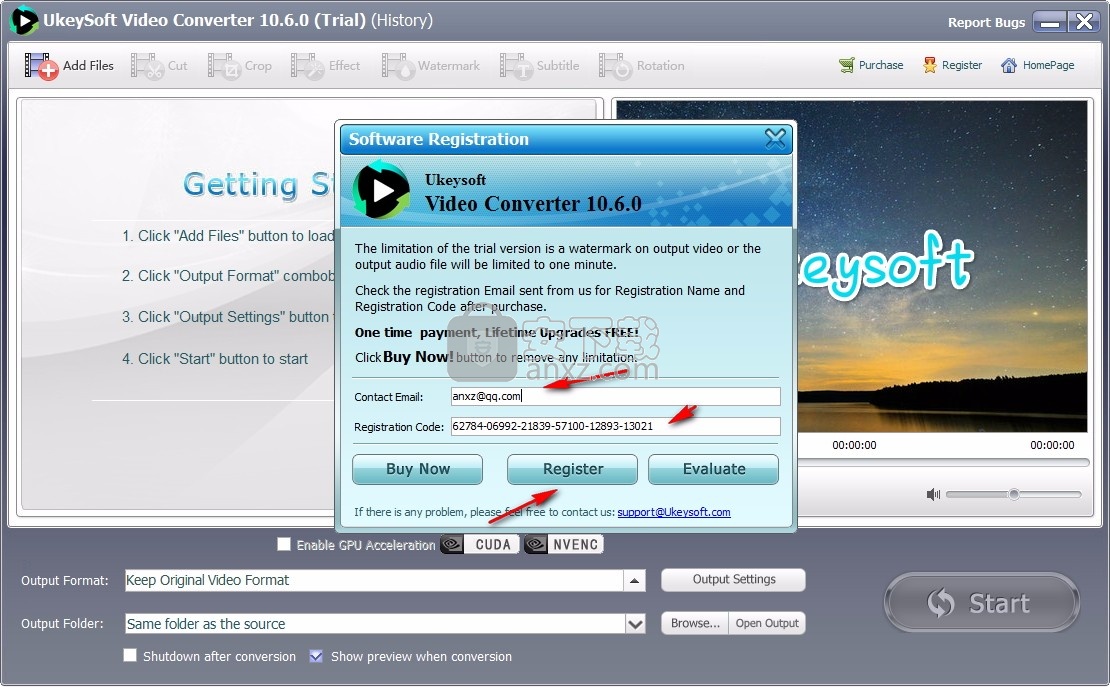Open HomePage via the house icon
Screen dimensions: 1110x687
click(x=1009, y=65)
